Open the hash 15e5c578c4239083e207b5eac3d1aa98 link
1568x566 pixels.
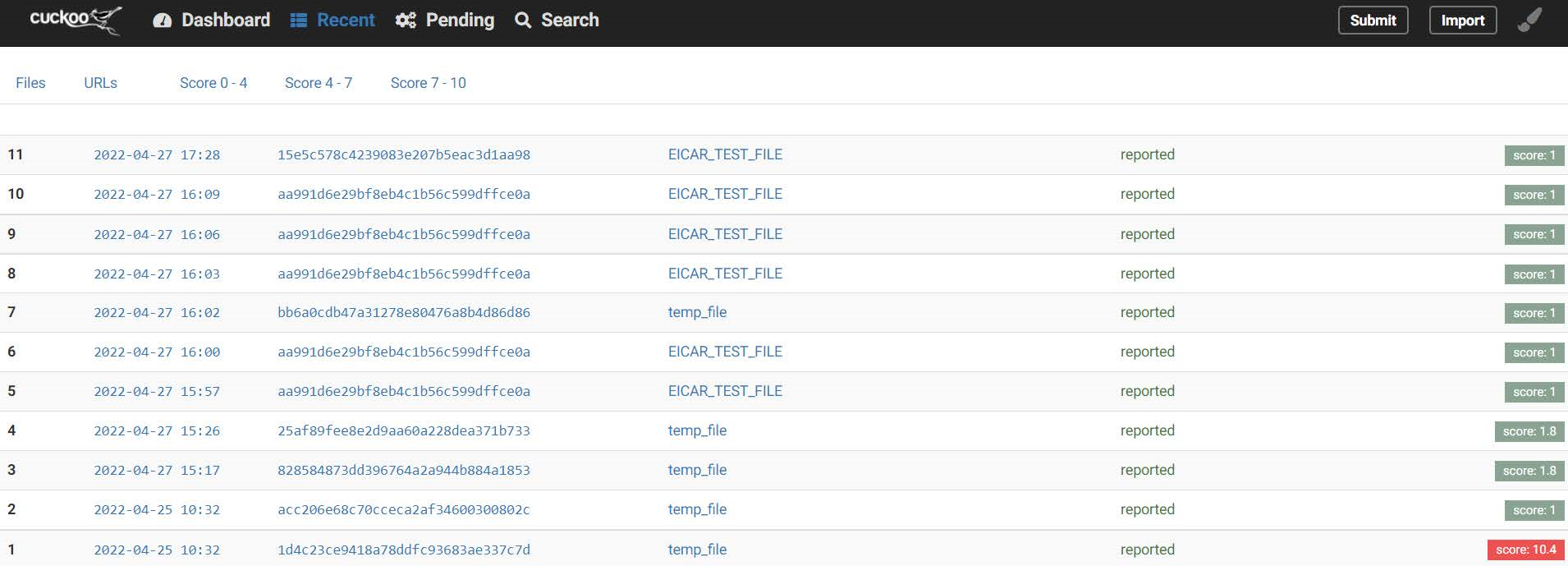coord(404,154)
